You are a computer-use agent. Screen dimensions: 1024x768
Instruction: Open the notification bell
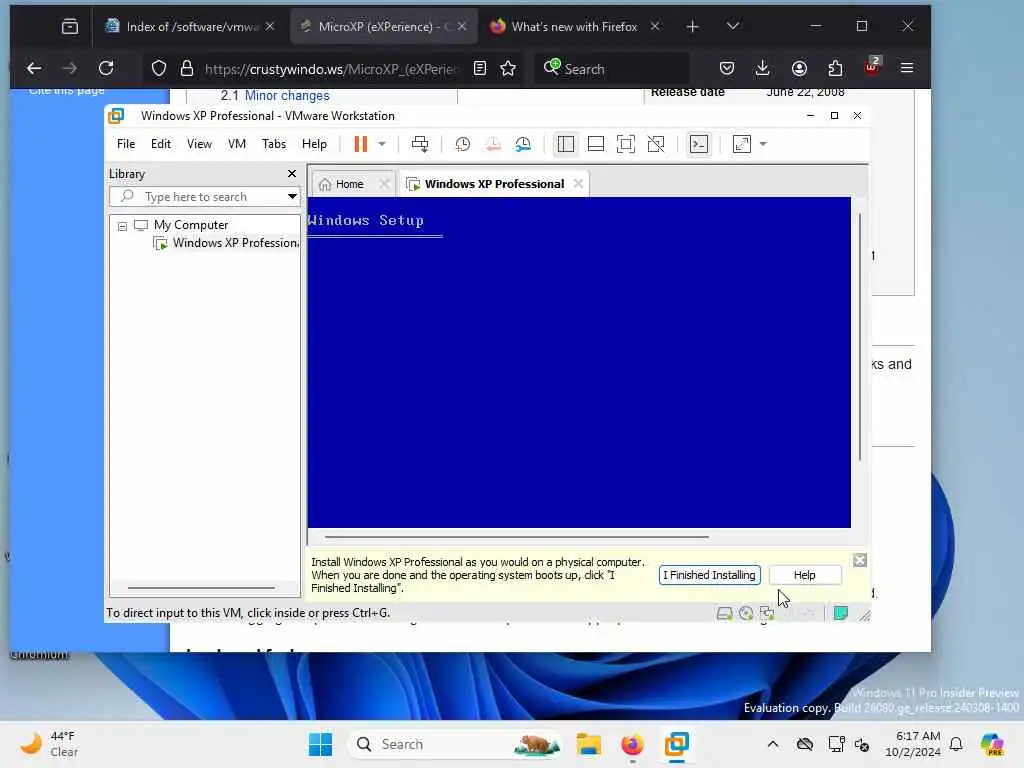tap(956, 744)
